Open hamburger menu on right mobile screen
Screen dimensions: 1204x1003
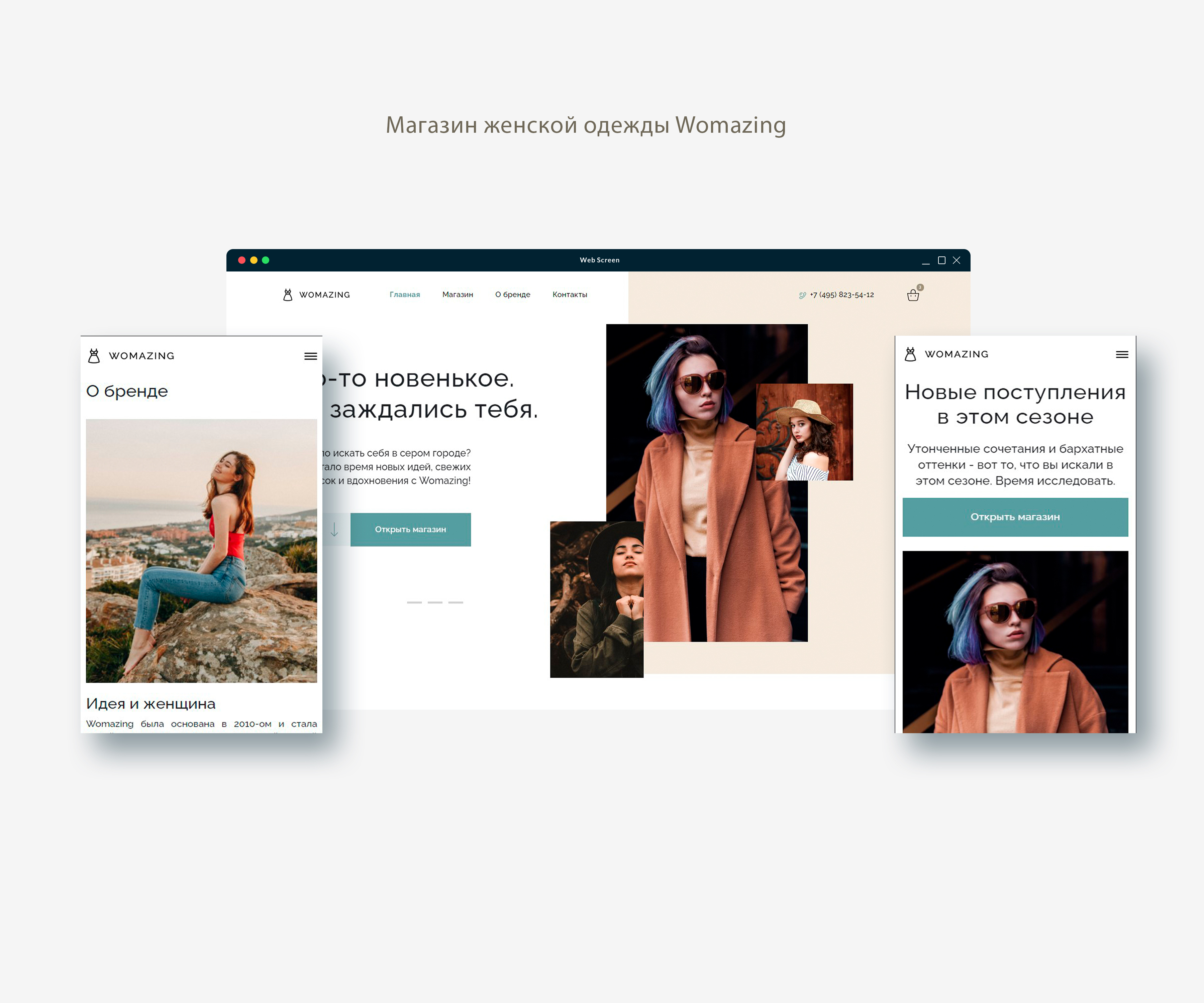click(x=1122, y=354)
